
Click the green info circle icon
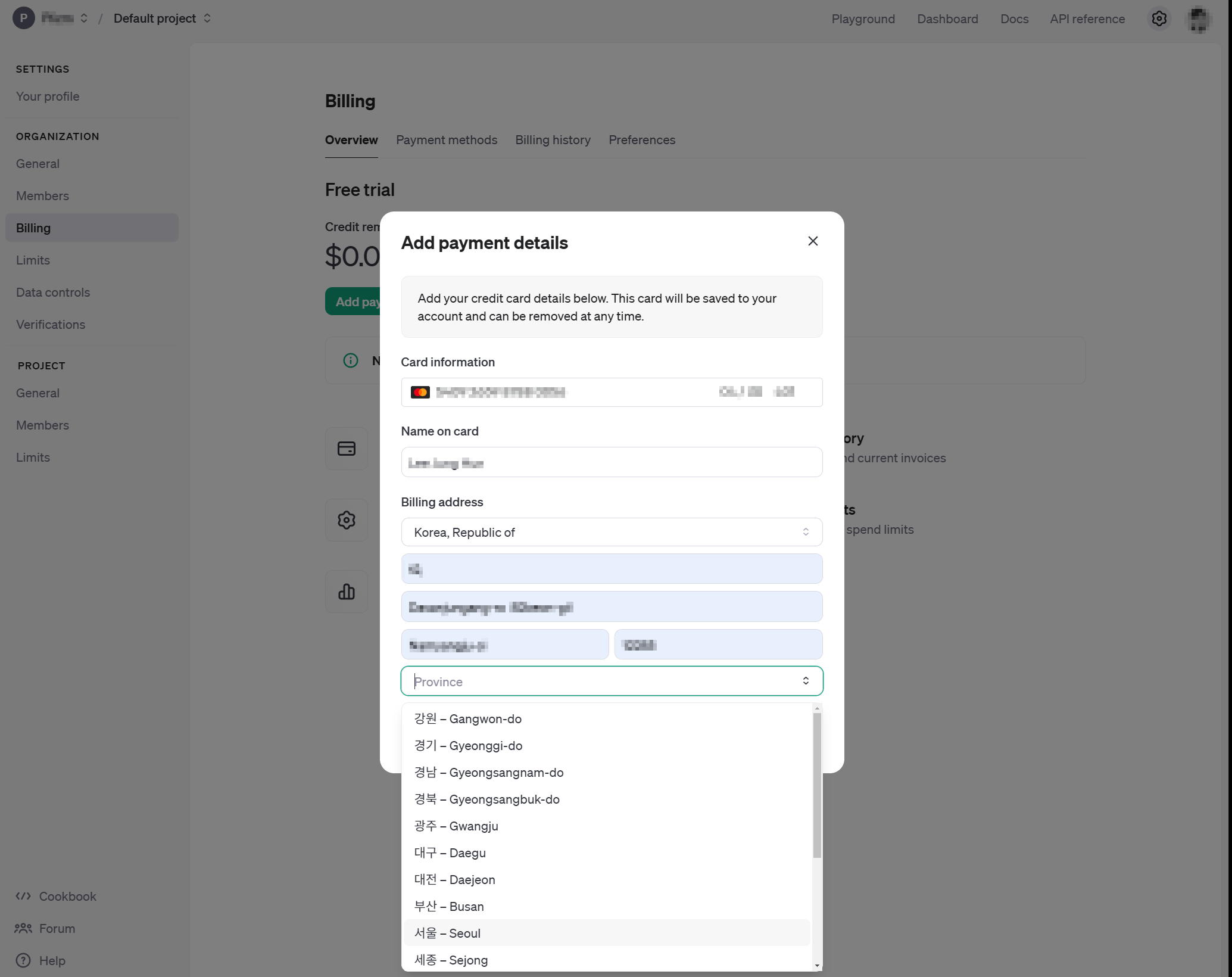[351, 360]
